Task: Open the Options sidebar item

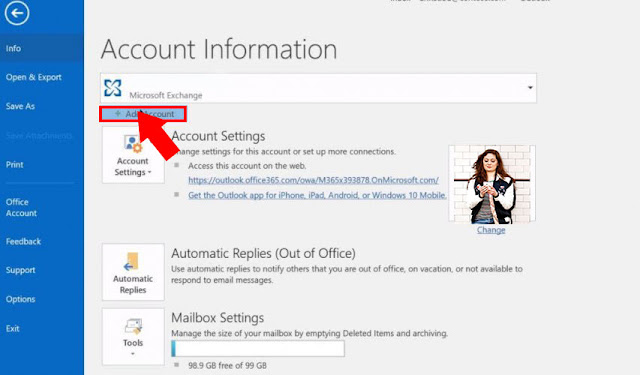Action: (20, 299)
